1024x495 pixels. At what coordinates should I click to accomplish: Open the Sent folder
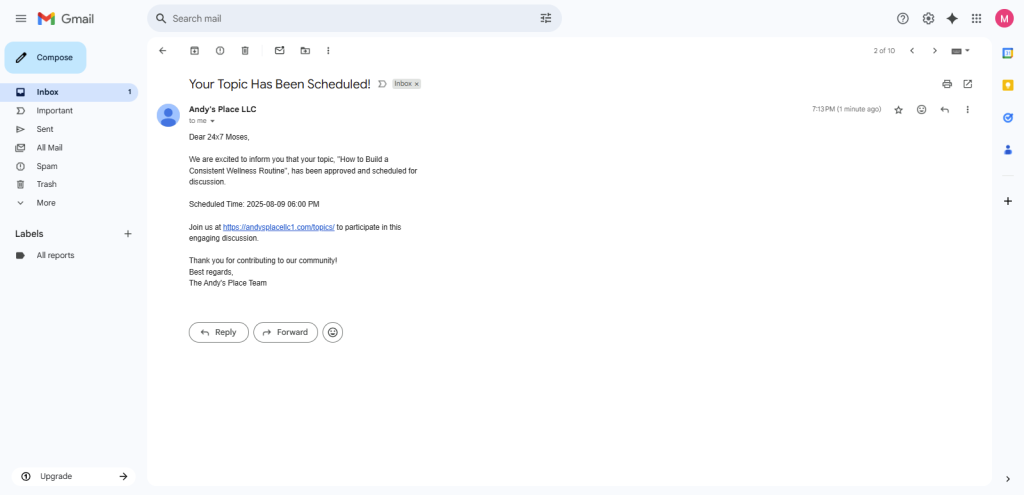click(45, 129)
